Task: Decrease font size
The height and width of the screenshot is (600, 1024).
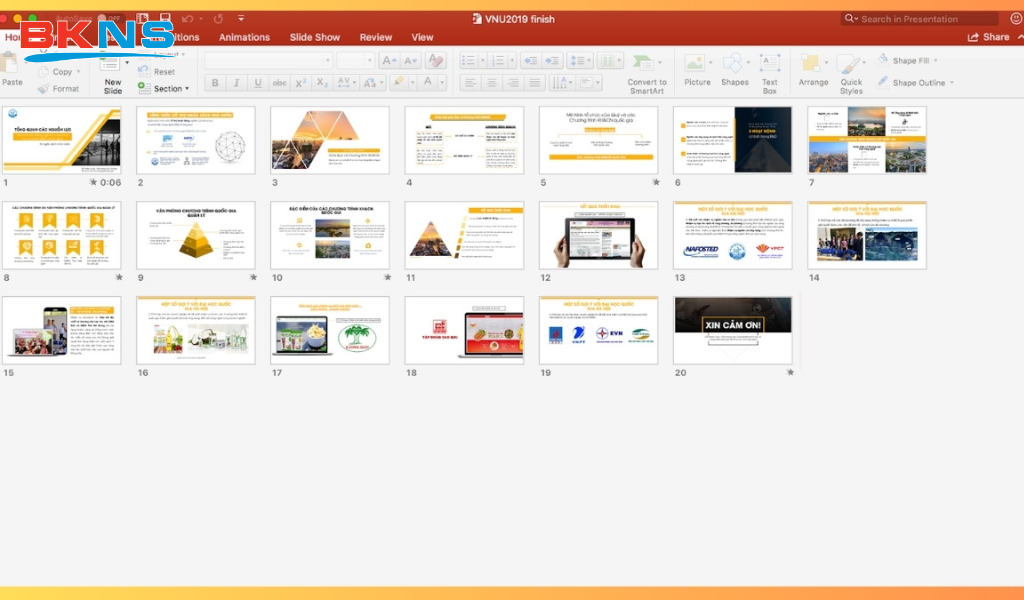Action: (x=410, y=61)
